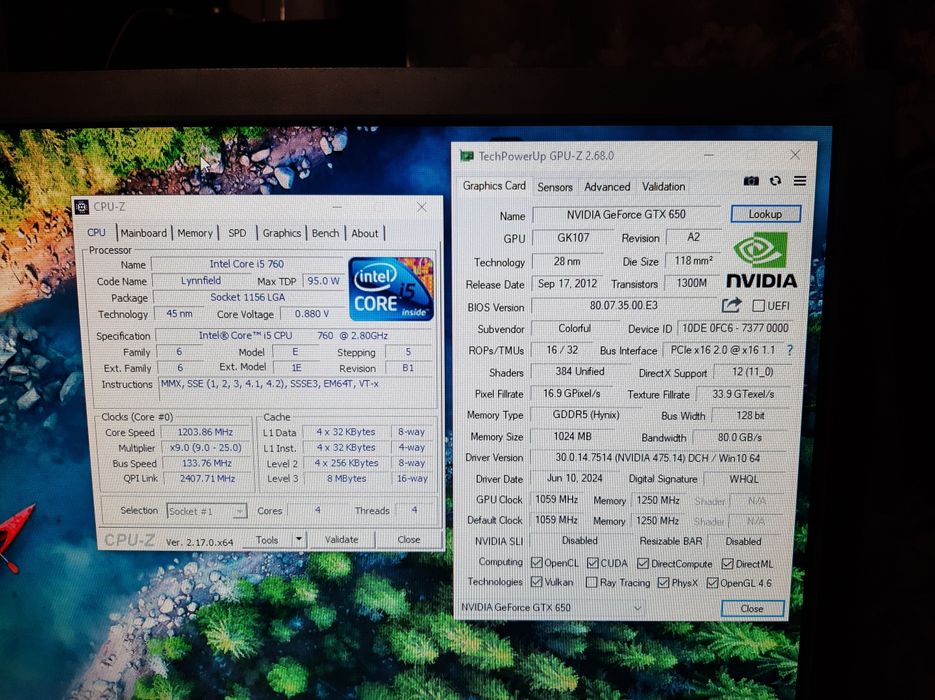Toggle the DirectCompute checkbox
Viewport: 935px width, 700px height.
[643, 563]
